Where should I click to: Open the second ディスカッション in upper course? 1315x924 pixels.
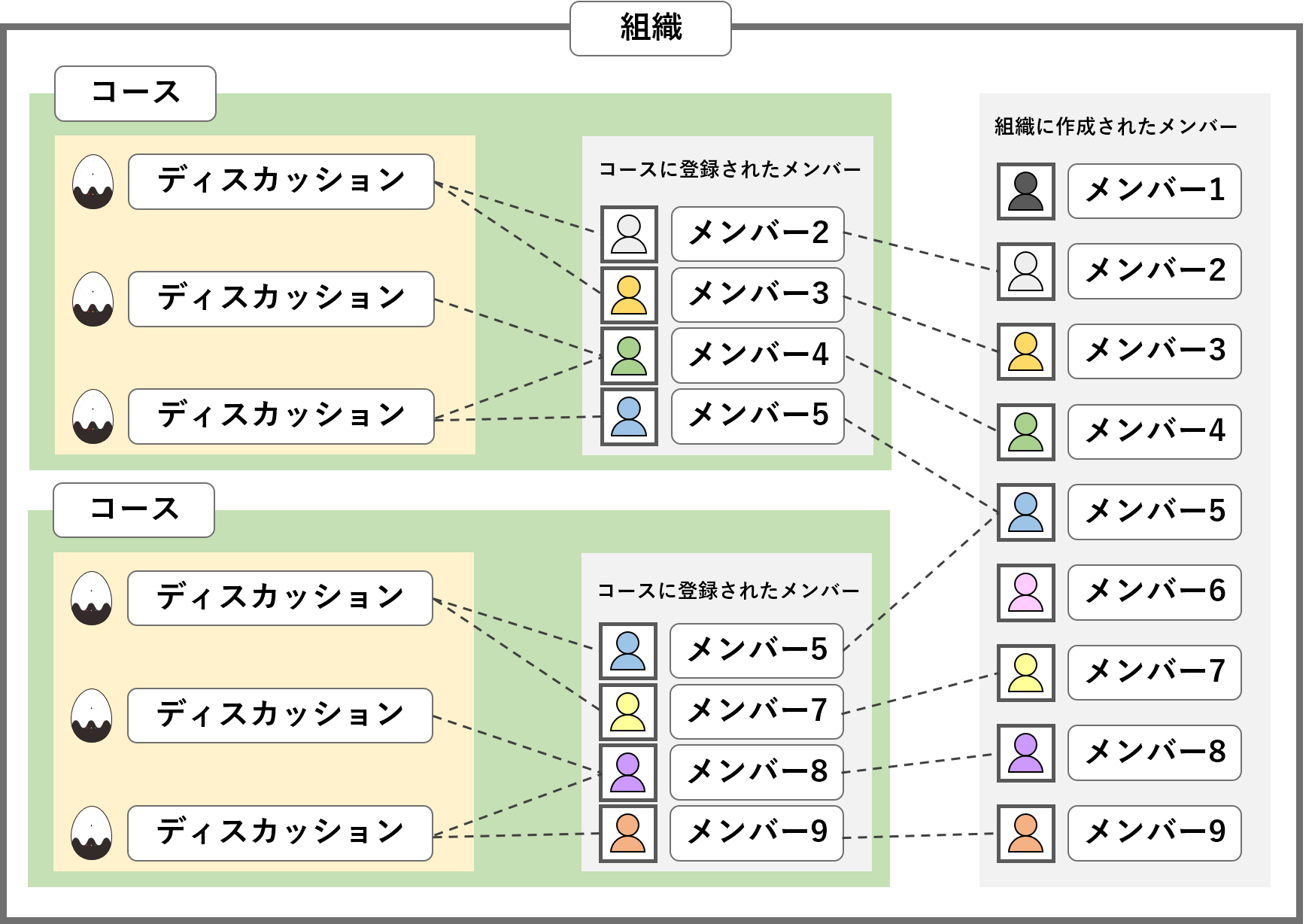coord(281,299)
